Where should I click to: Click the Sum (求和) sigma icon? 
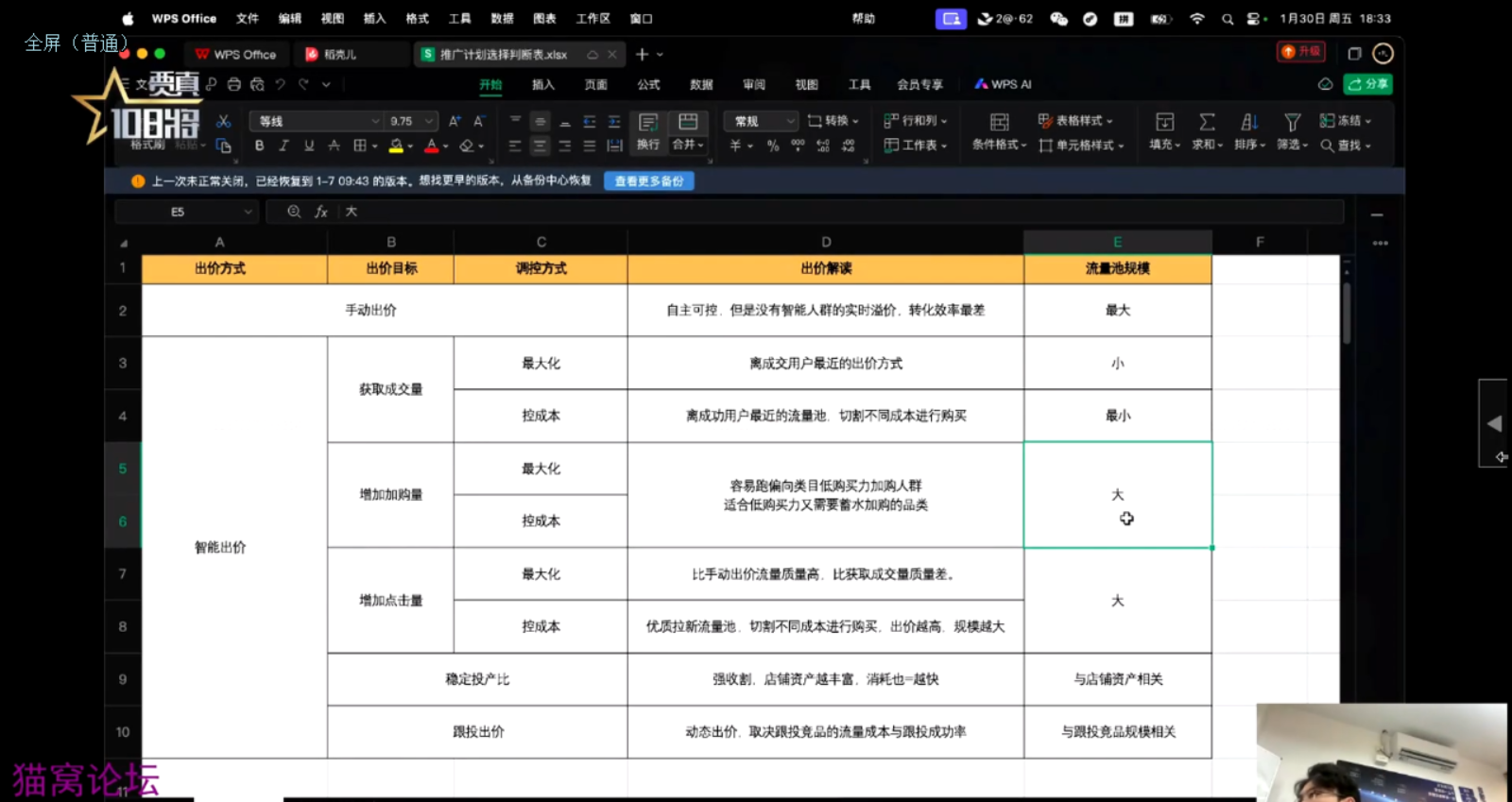click(1207, 122)
